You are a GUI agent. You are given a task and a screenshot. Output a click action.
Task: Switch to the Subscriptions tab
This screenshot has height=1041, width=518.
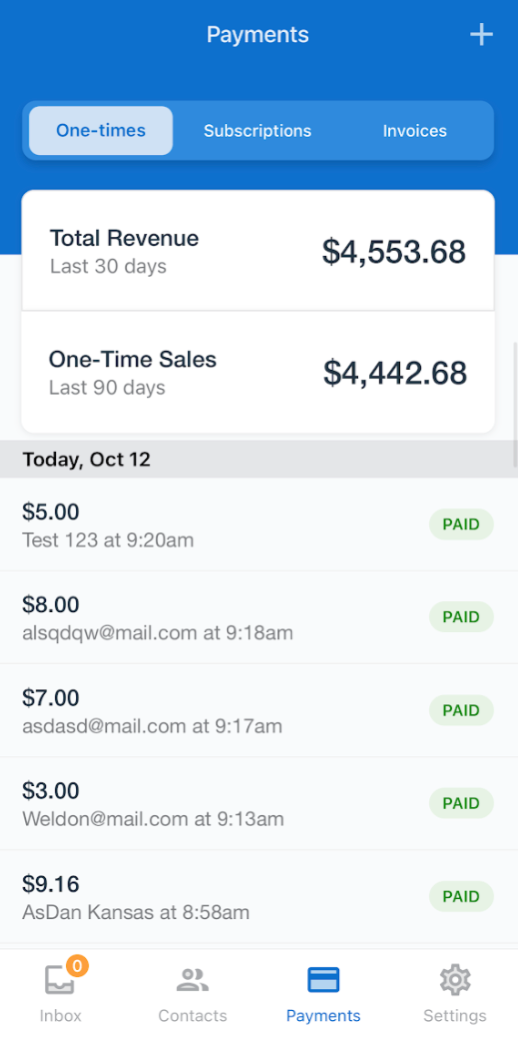(258, 131)
